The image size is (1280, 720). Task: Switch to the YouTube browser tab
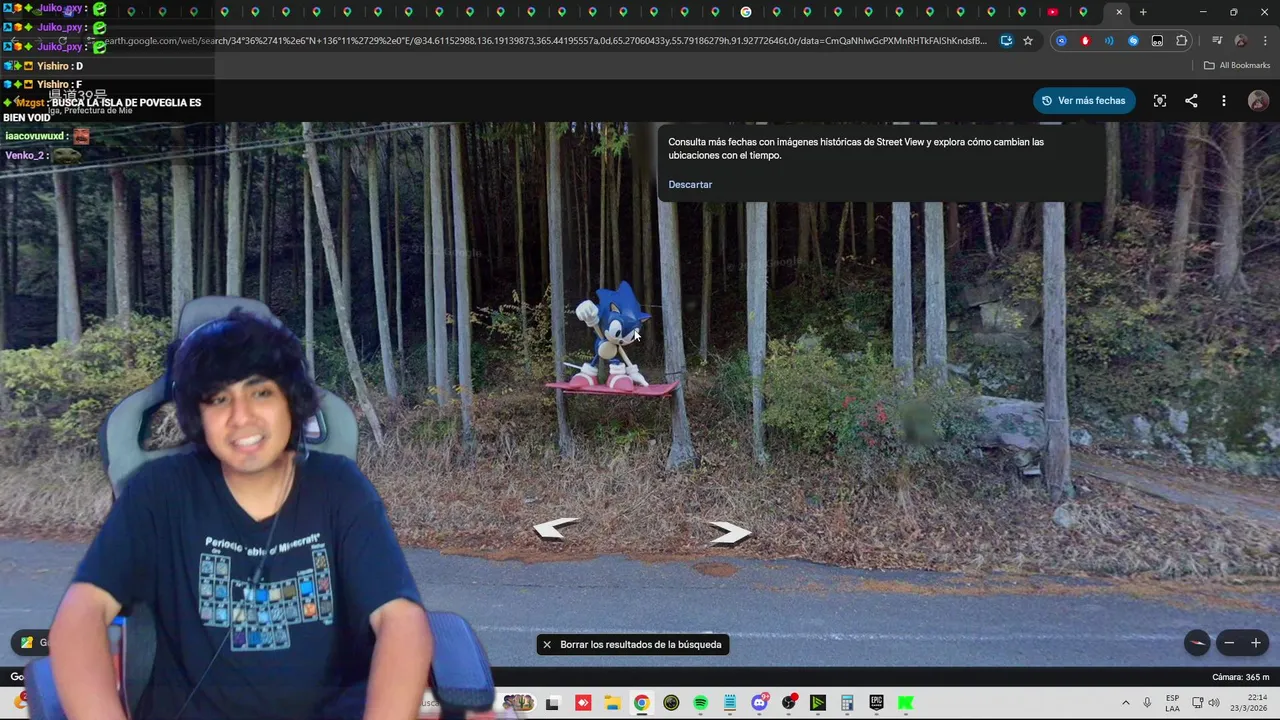[x=1053, y=12]
